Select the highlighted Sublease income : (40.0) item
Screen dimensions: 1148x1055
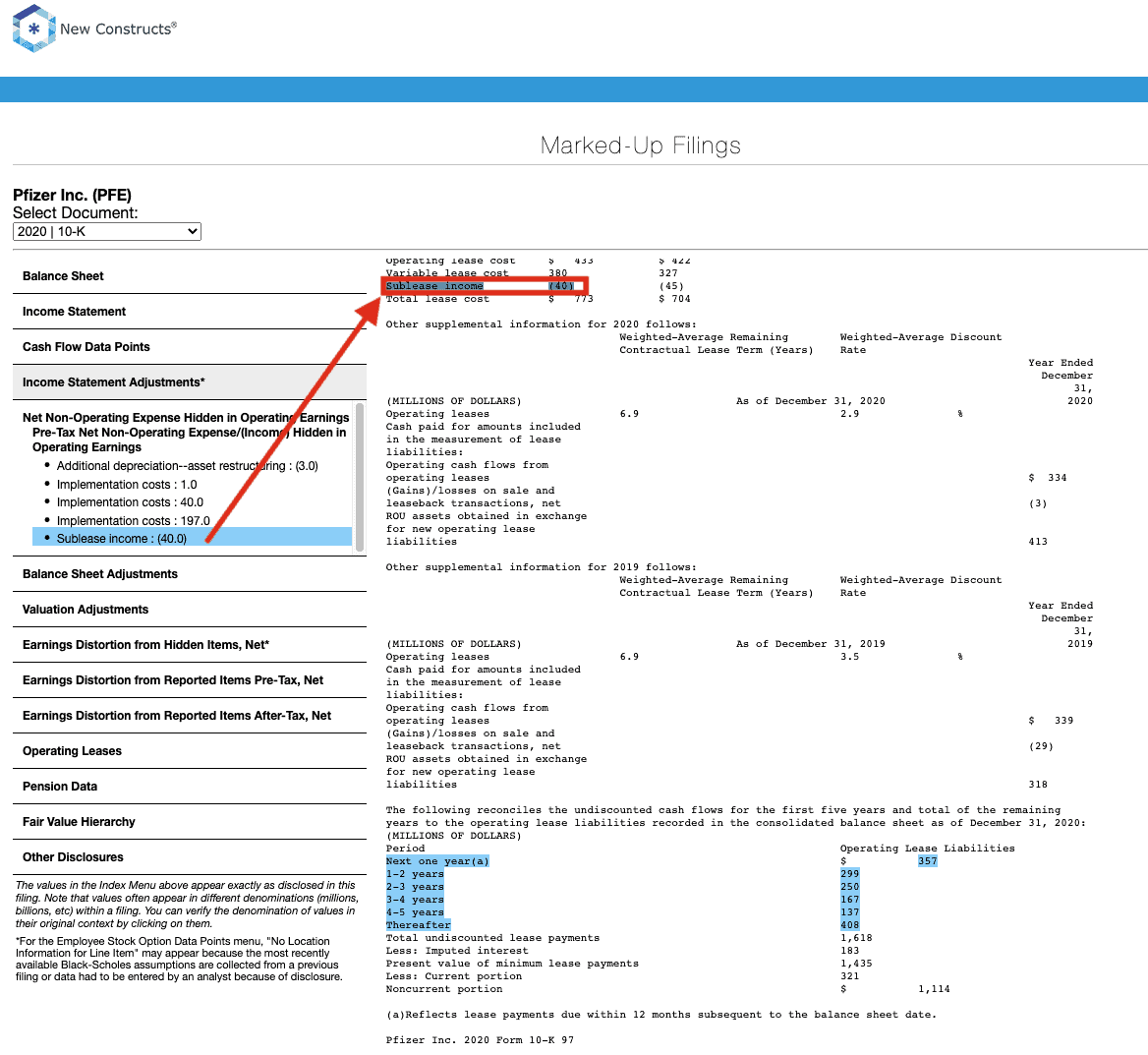pos(192,539)
